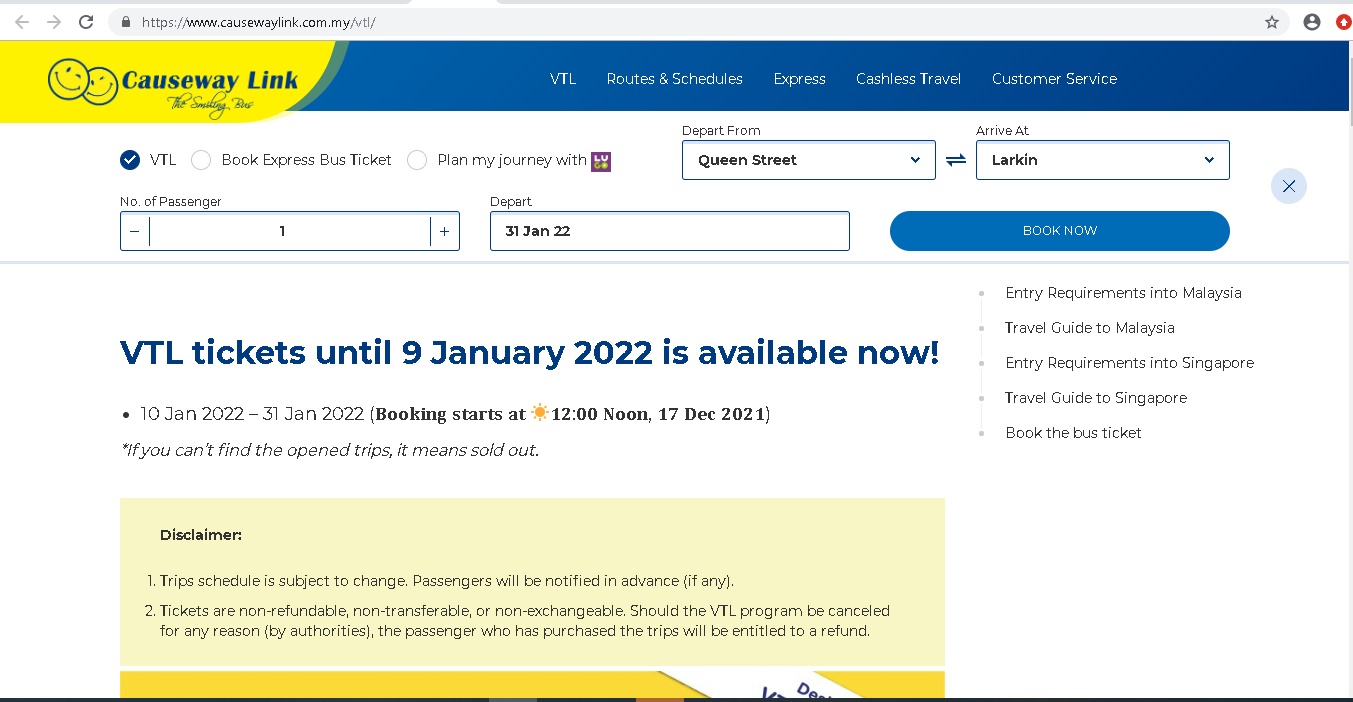Reload the page using browser refresh icon
Image resolution: width=1353 pixels, height=702 pixels.
86,22
